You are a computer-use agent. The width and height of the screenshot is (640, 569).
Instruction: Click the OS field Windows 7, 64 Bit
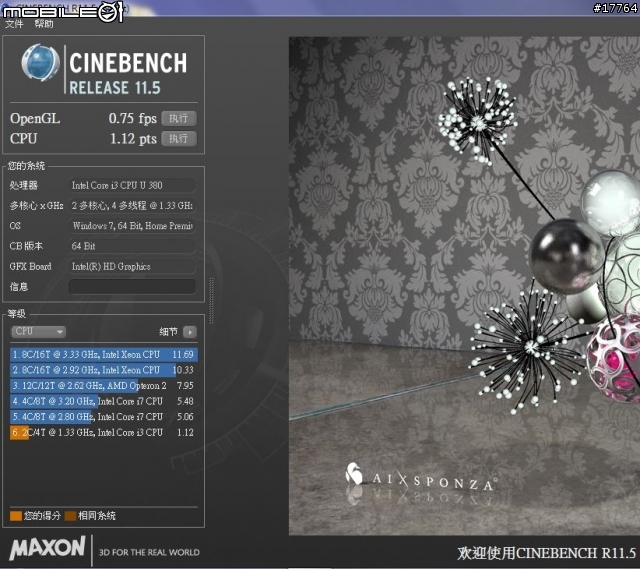(x=132, y=226)
